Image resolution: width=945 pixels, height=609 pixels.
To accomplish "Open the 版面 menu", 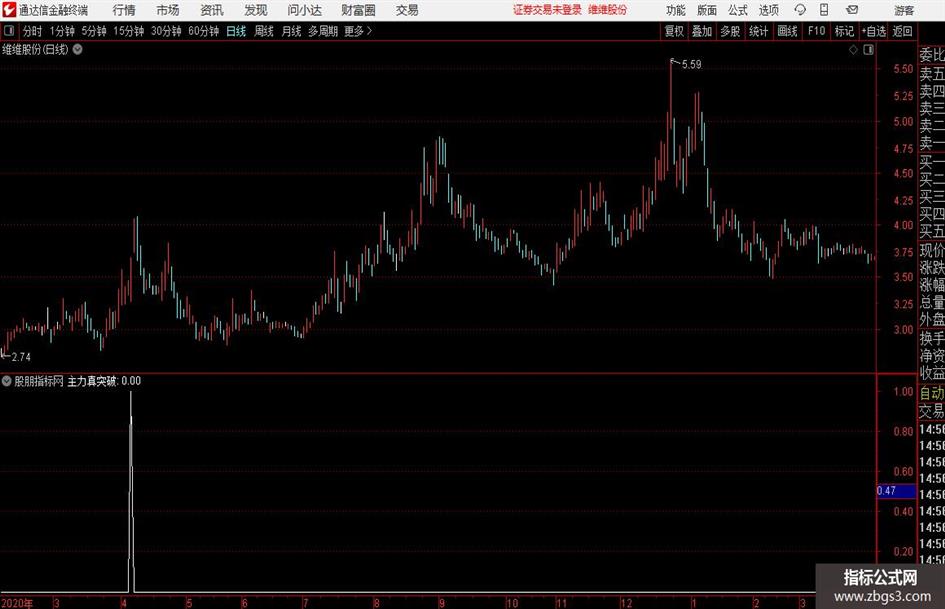I will (x=706, y=10).
